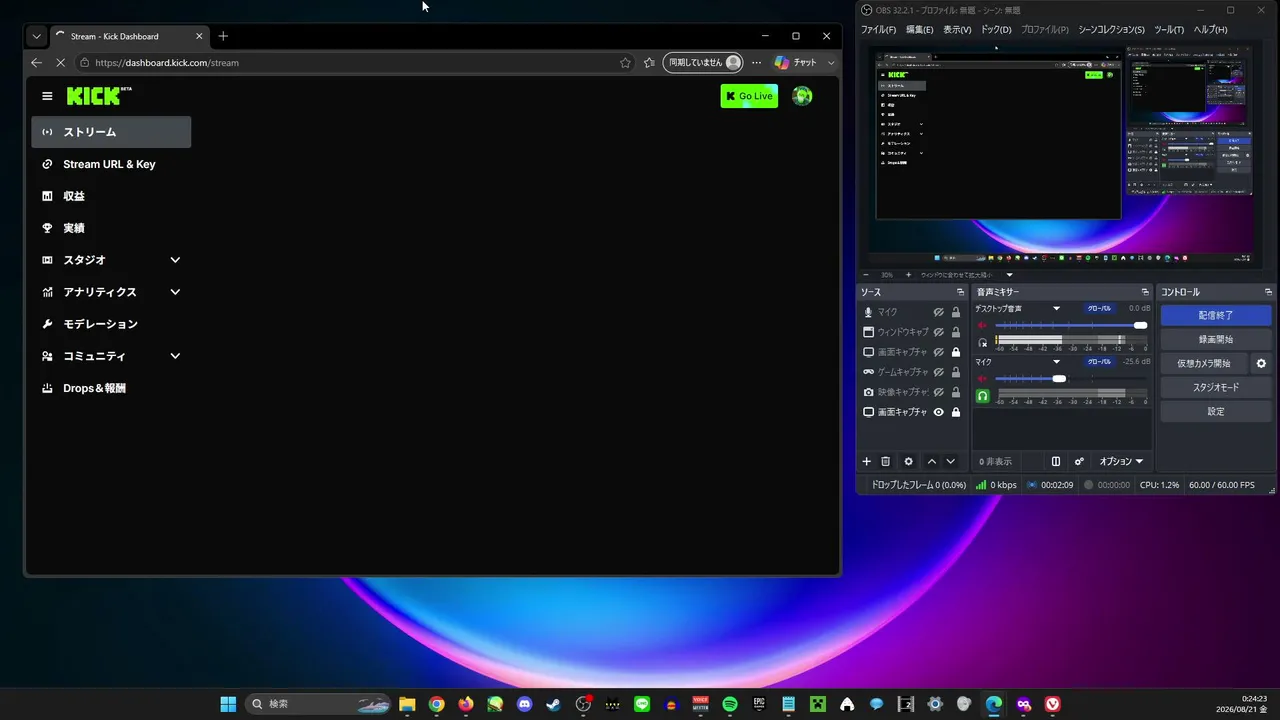Open the 表示(V) menu in OBS
This screenshot has height=720, width=1280.
pos(957,30)
